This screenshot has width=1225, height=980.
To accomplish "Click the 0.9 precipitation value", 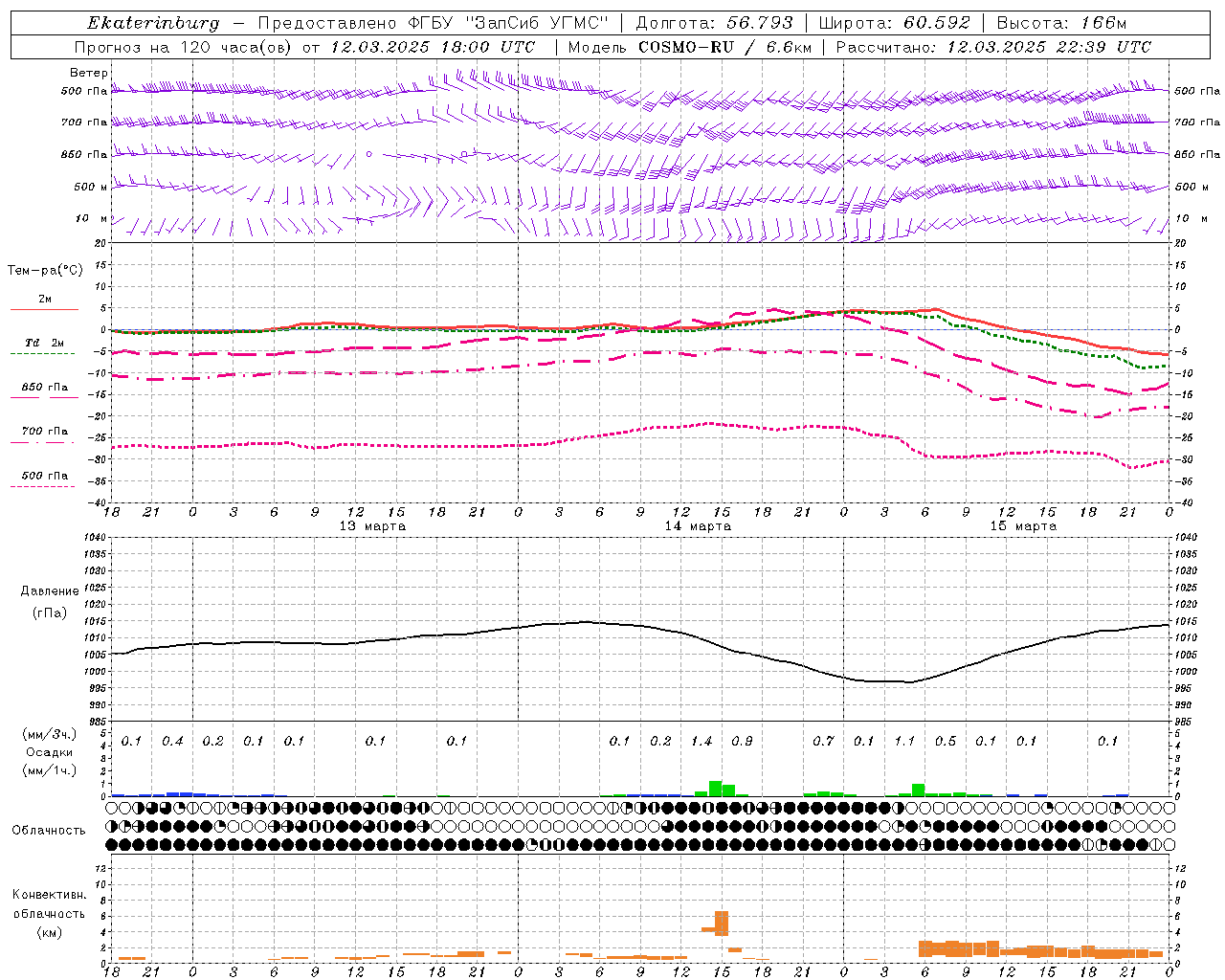I will 742,742.
